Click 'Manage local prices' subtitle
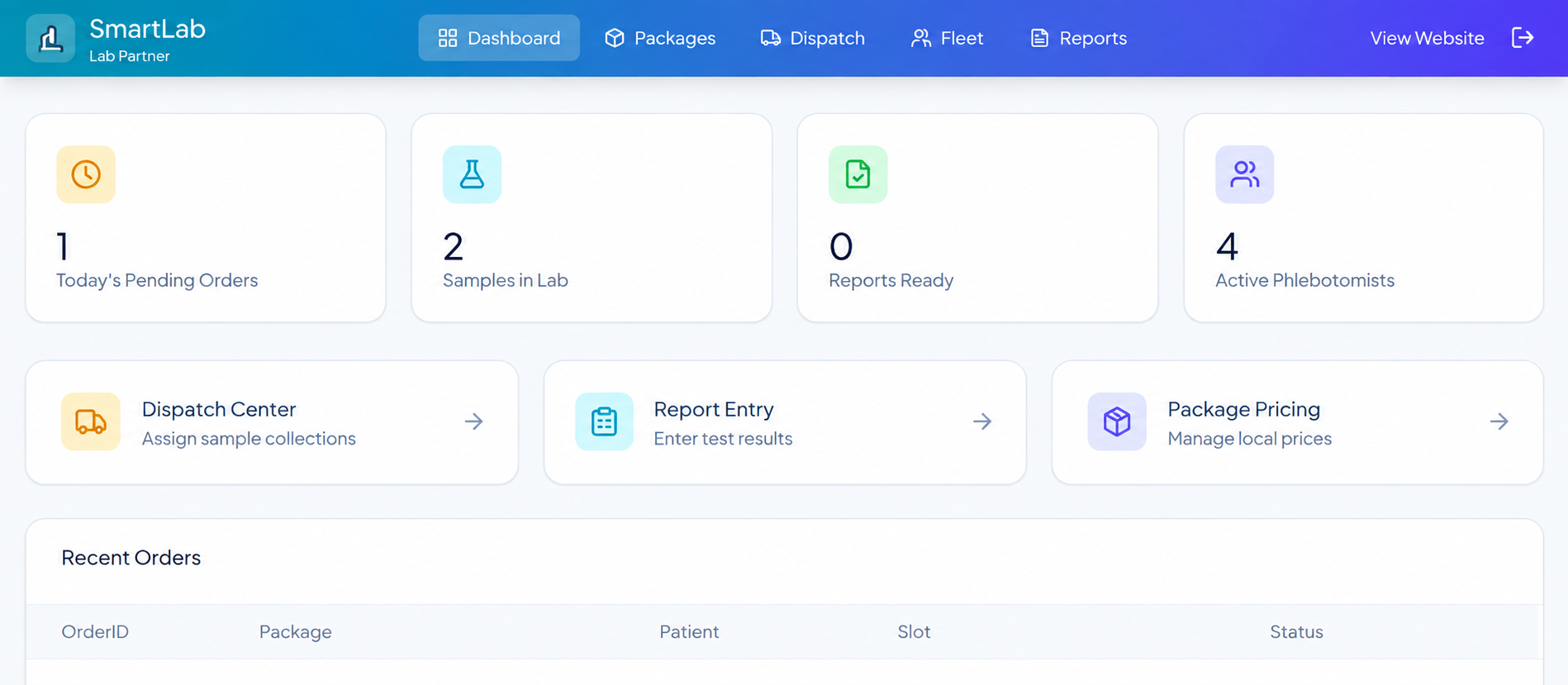This screenshot has width=1568, height=685. (1249, 439)
